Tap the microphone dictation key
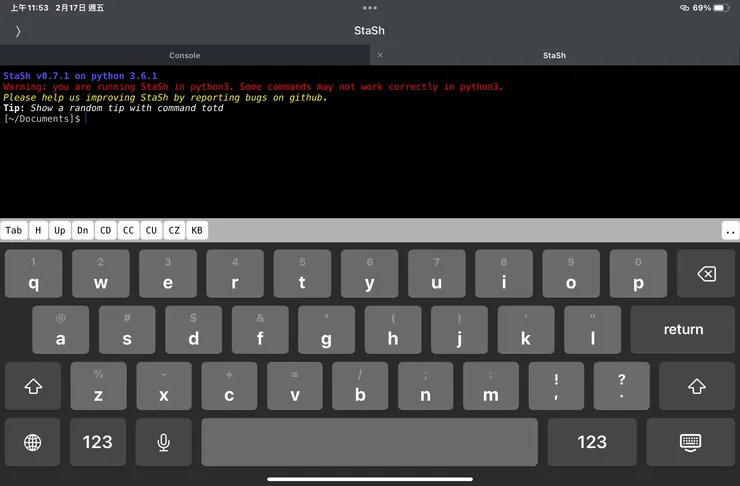The width and height of the screenshot is (740, 486). pyautogui.click(x=164, y=442)
